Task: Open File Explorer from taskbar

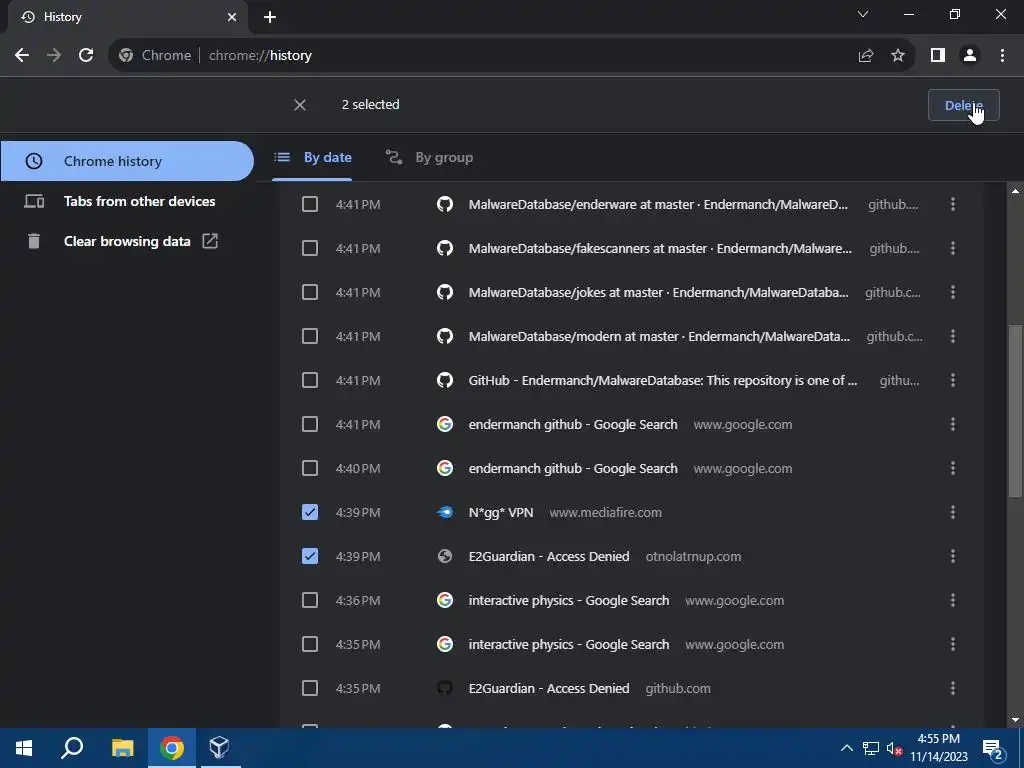Action: click(x=122, y=748)
